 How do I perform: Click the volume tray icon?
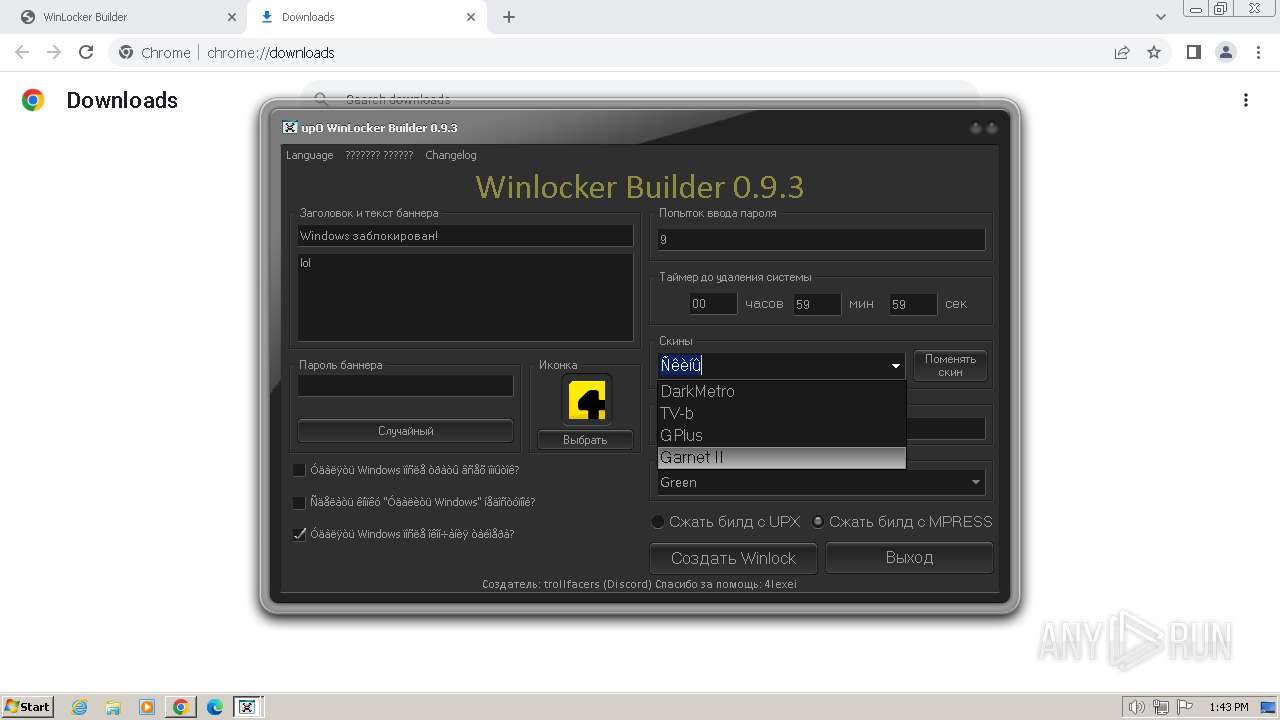click(1137, 707)
